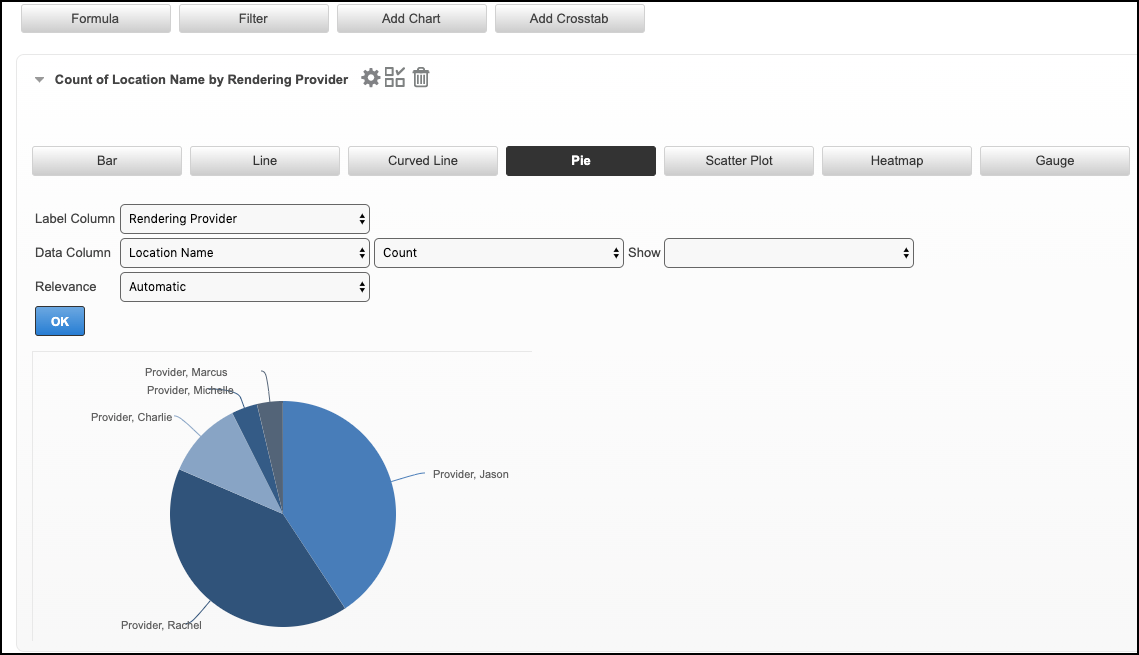Screen dimensions: 1139x655
Task: Select the Curved Line chart type
Action: [423, 161]
